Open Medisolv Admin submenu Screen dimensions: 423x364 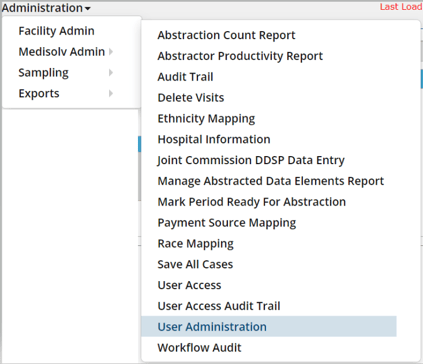pyautogui.click(x=62, y=52)
